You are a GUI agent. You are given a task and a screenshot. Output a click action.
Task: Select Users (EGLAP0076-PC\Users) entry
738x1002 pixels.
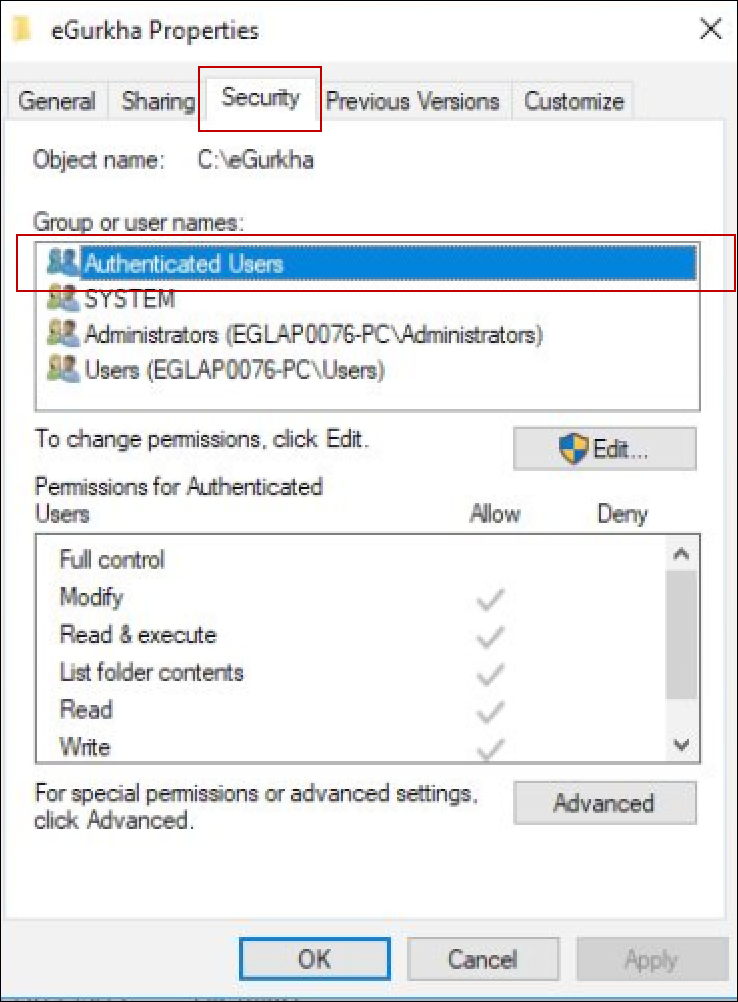pos(234,370)
